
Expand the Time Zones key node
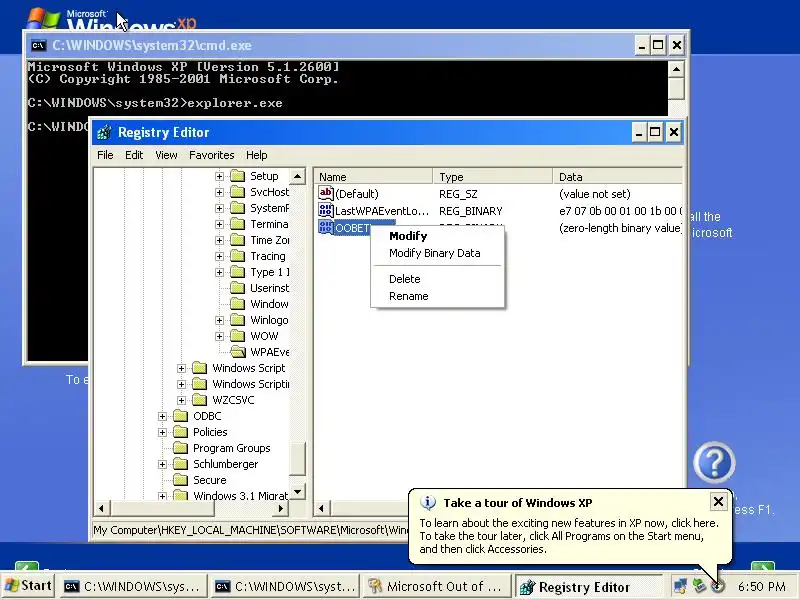219,240
